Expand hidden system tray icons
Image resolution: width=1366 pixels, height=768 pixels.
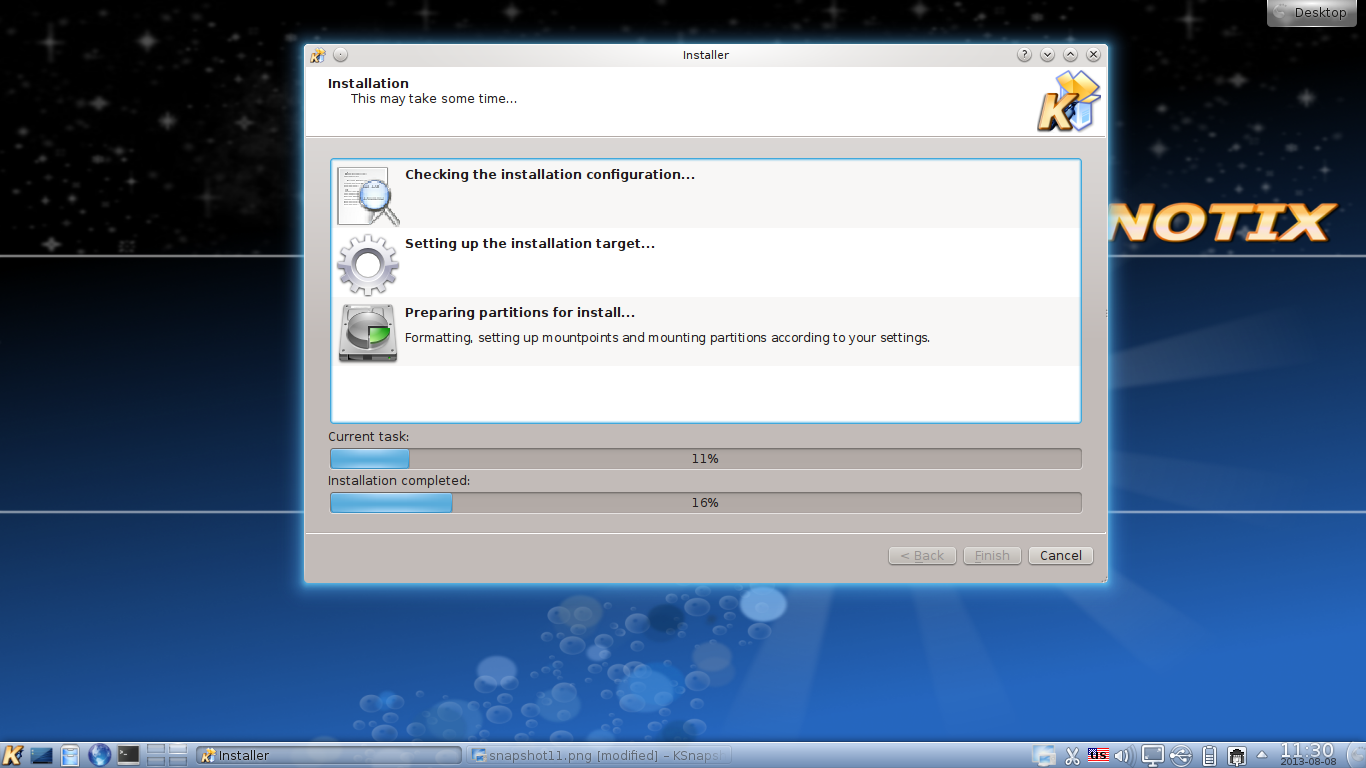(1262, 755)
